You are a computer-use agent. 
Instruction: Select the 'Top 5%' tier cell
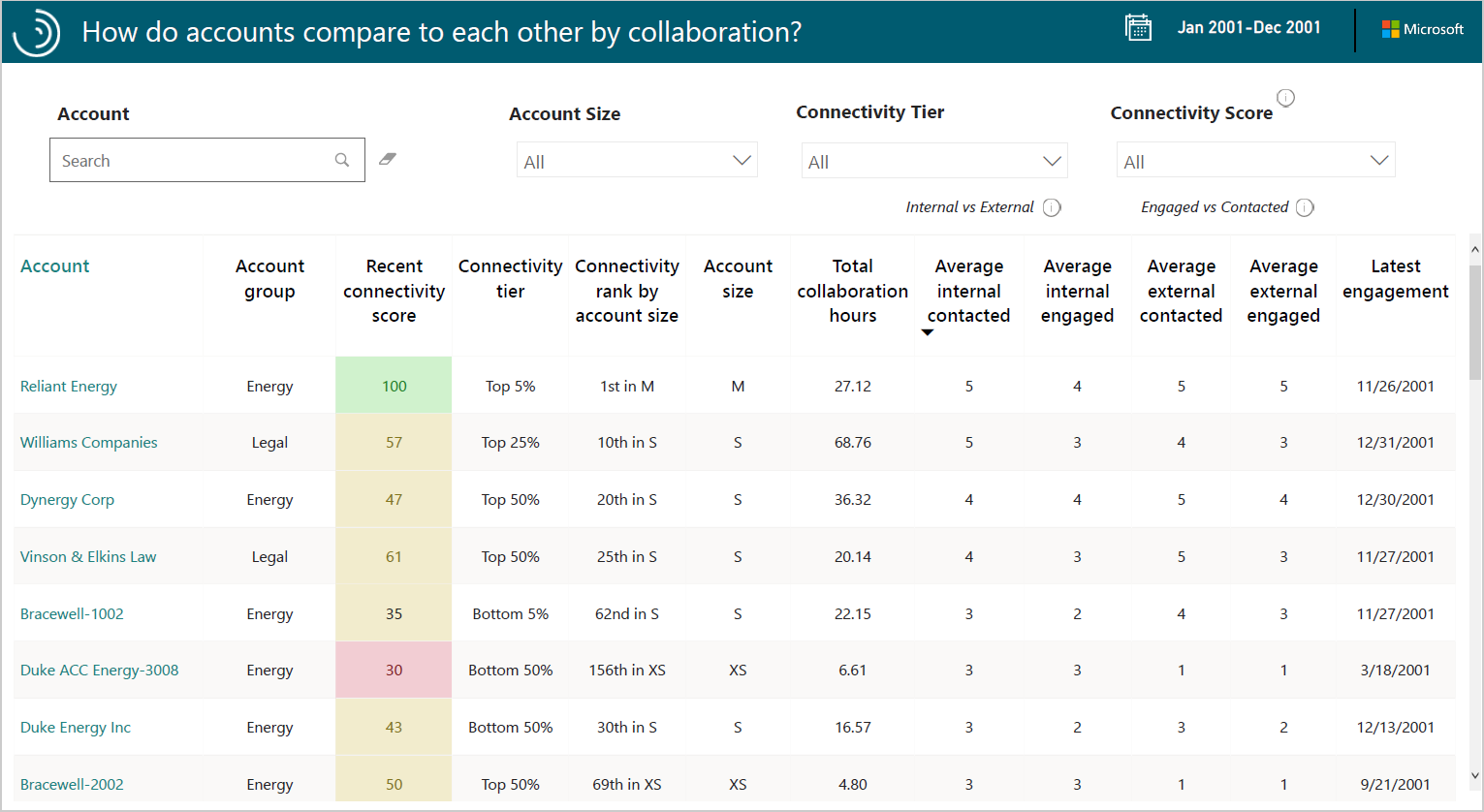pyautogui.click(x=510, y=386)
